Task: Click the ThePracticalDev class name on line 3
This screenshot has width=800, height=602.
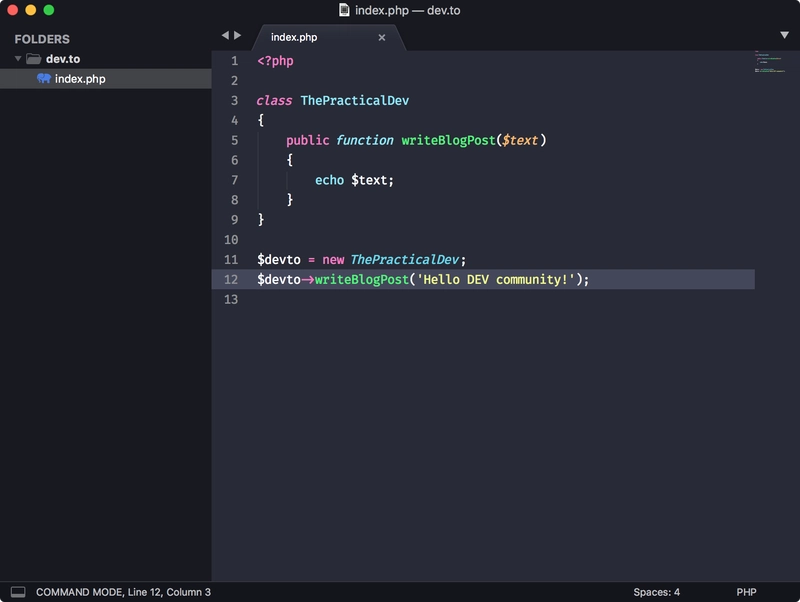Action: coord(354,100)
